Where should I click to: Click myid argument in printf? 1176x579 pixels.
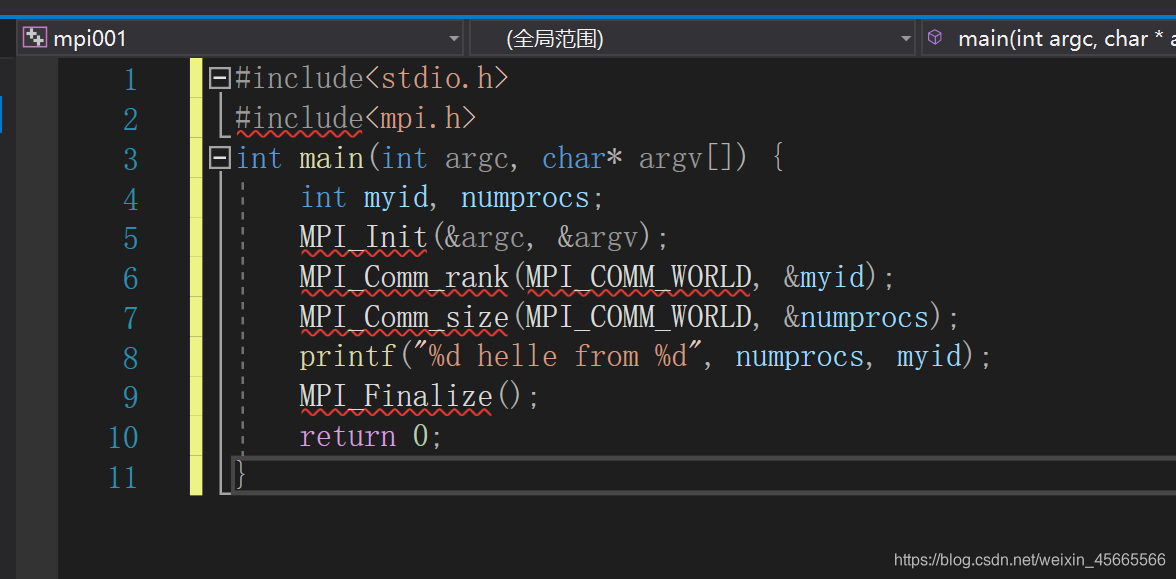[928, 357]
